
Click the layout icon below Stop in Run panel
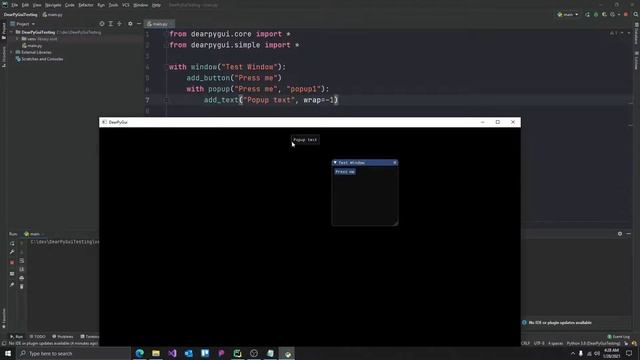pos(12,273)
